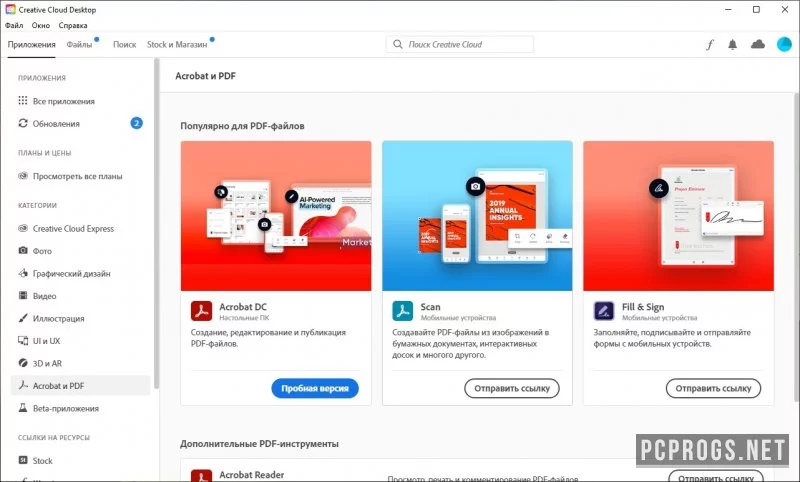The image size is (800, 482).
Task: Click the Acrobat Reader app icon
Action: 202,476
